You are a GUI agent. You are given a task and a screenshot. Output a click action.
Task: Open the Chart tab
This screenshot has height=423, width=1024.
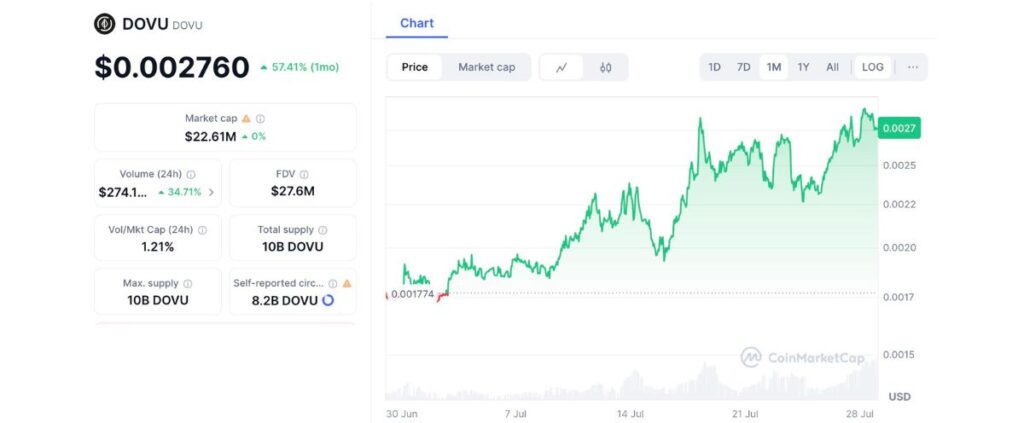(417, 23)
